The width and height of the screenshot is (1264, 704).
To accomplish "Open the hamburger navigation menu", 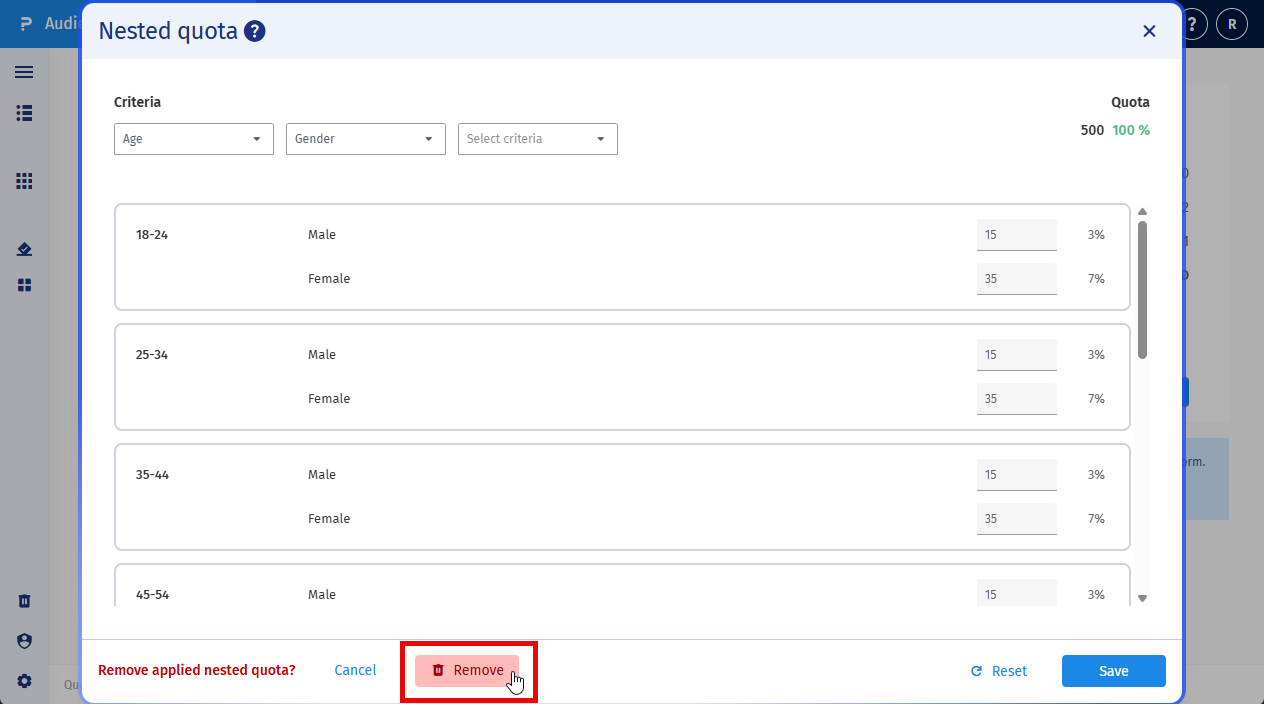I will 23,72.
